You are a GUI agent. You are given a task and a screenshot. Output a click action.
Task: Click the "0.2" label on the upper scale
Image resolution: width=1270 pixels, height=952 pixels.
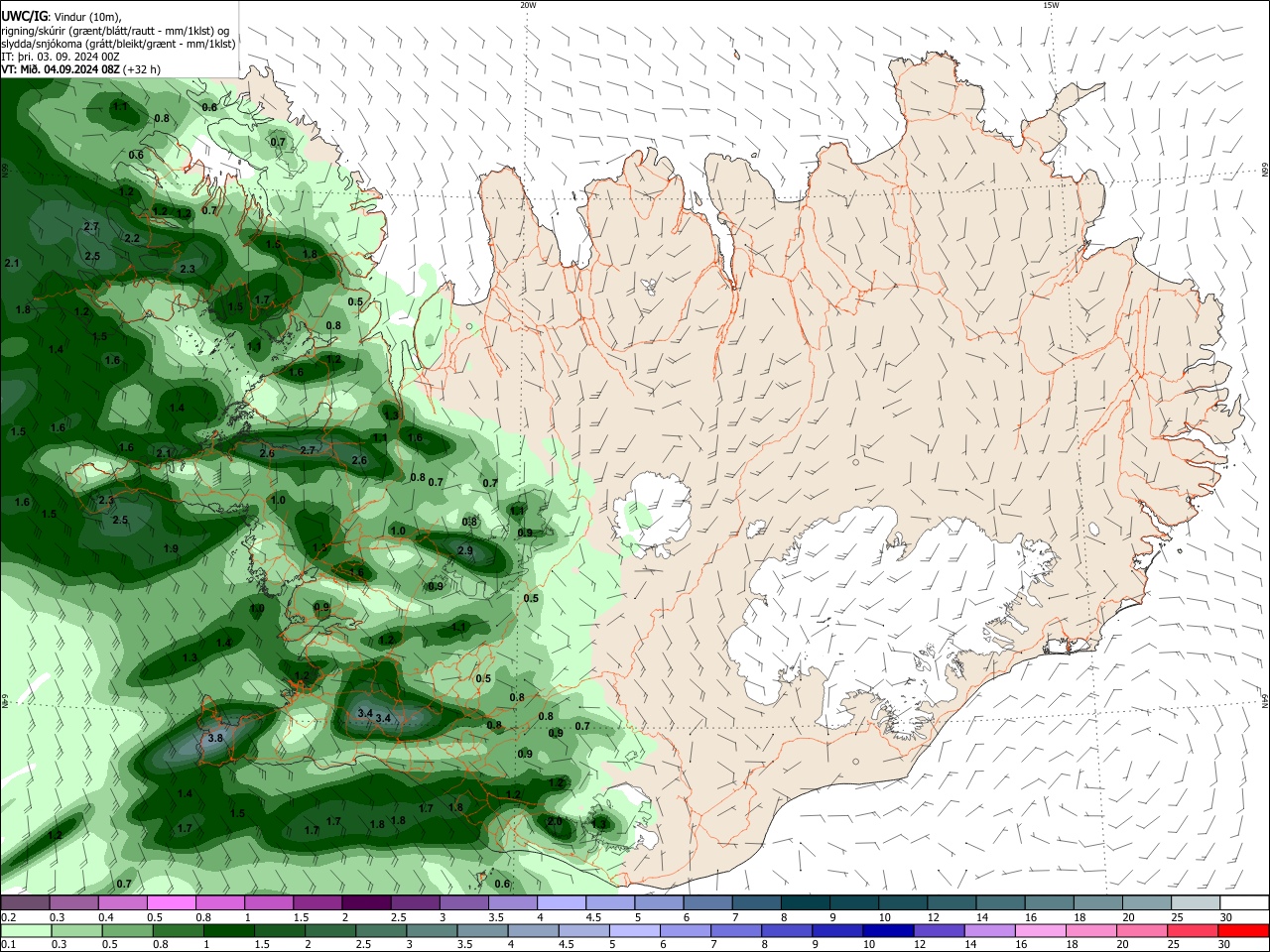[8, 917]
